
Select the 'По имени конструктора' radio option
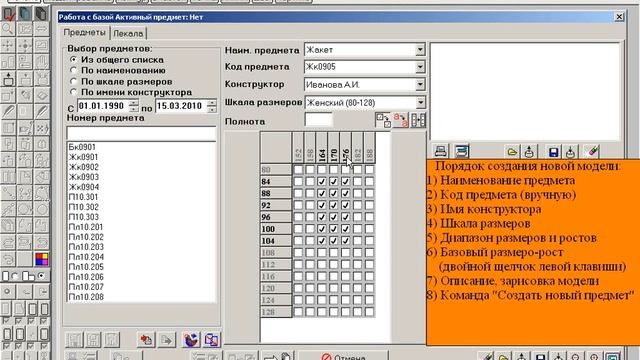coord(73,92)
